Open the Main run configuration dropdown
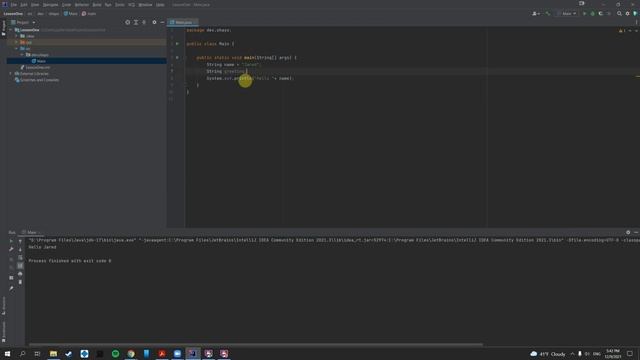The width and height of the screenshot is (640, 360). coord(567,13)
